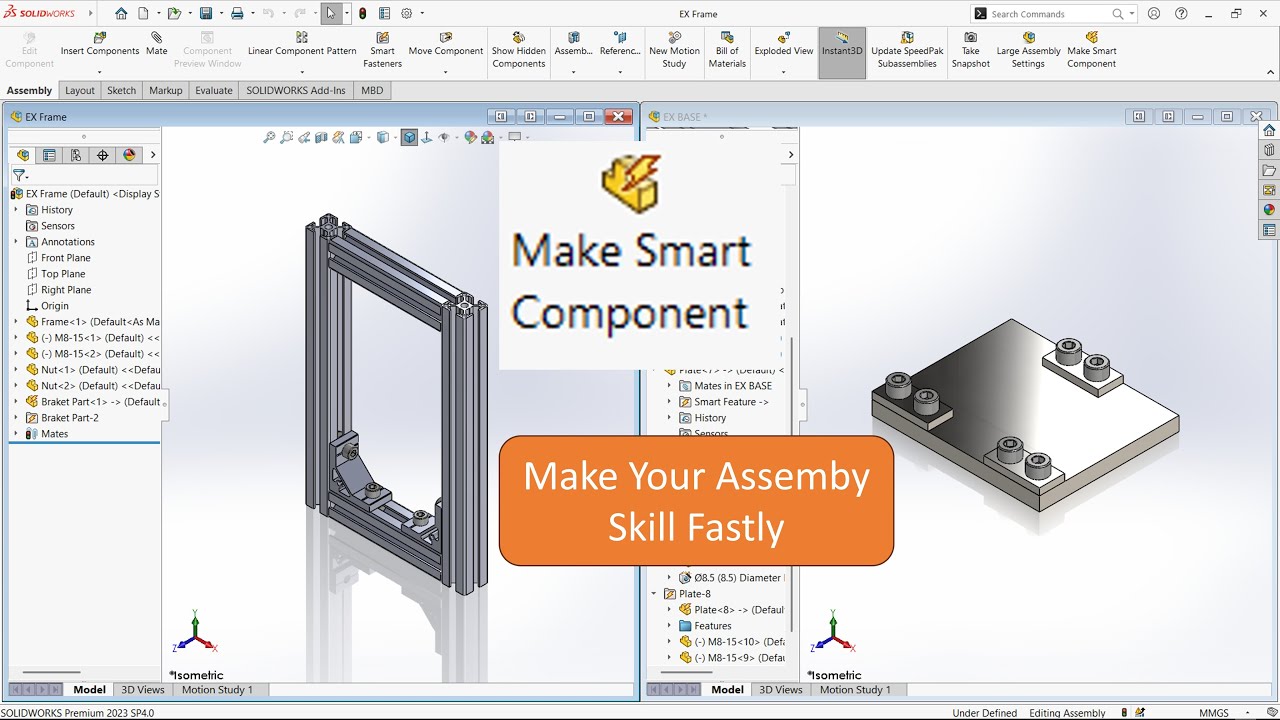Select Motion Study 1 tab in EX BASE window

coord(855,690)
